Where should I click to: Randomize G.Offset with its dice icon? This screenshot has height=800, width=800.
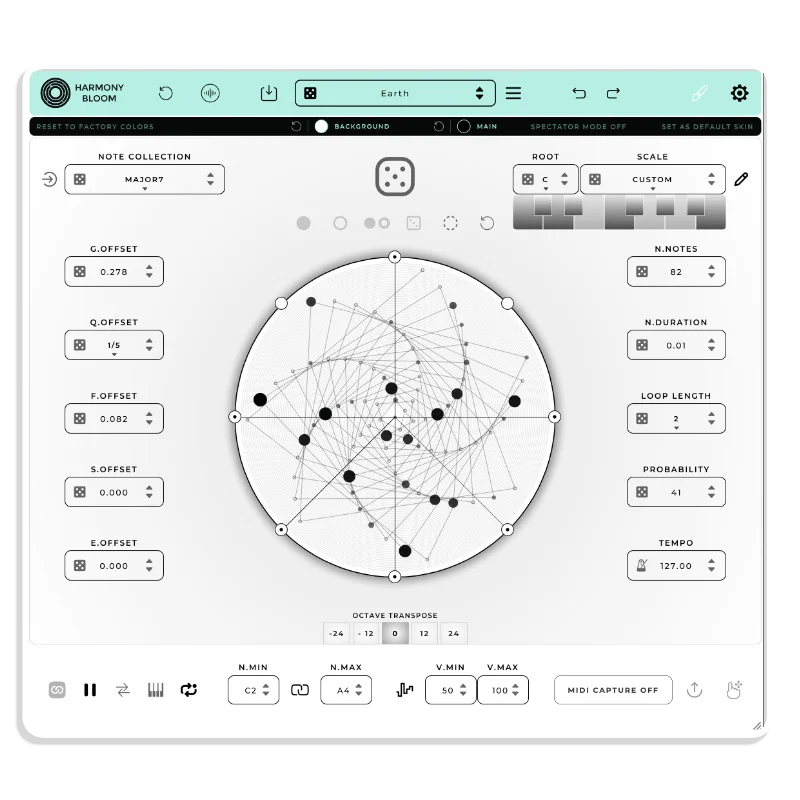(x=80, y=272)
